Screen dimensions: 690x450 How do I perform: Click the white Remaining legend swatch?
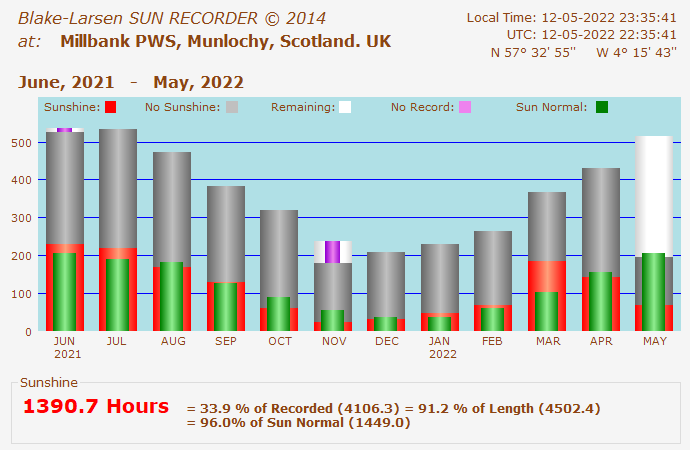[345, 107]
